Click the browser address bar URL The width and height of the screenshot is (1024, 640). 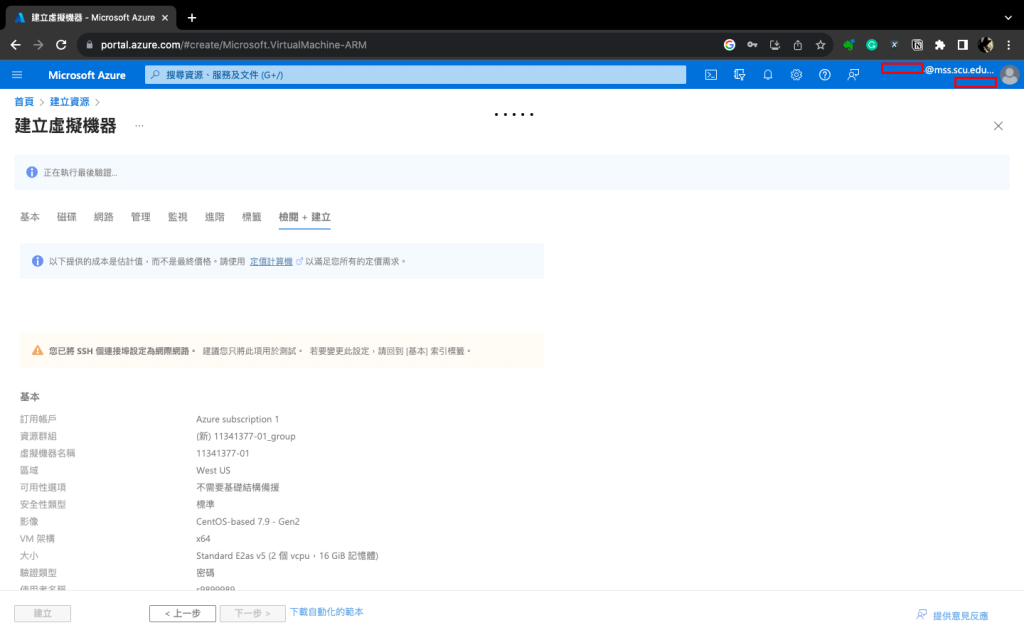pos(234,45)
